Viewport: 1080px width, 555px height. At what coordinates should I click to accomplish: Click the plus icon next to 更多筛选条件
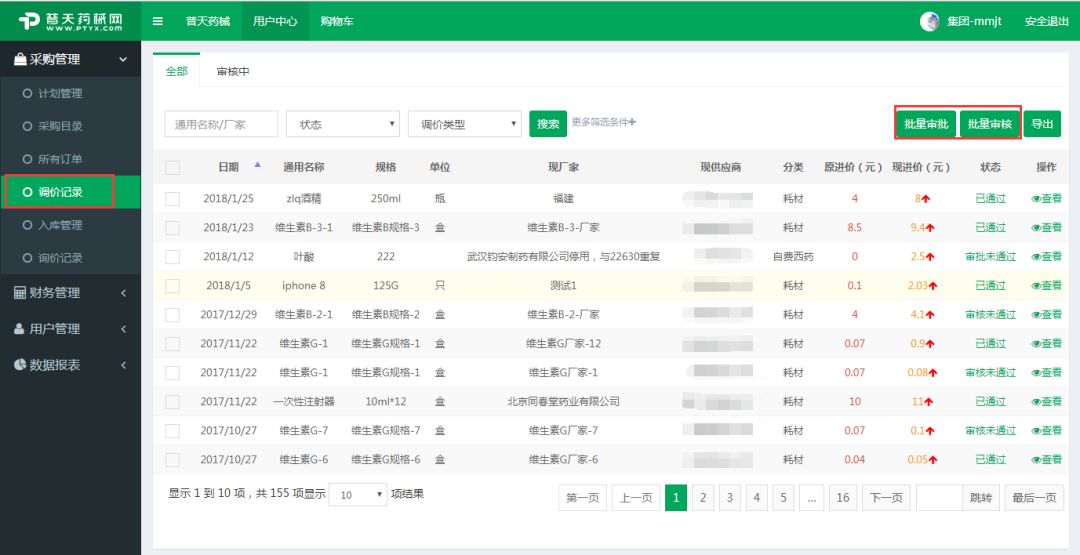[x=632, y=122]
